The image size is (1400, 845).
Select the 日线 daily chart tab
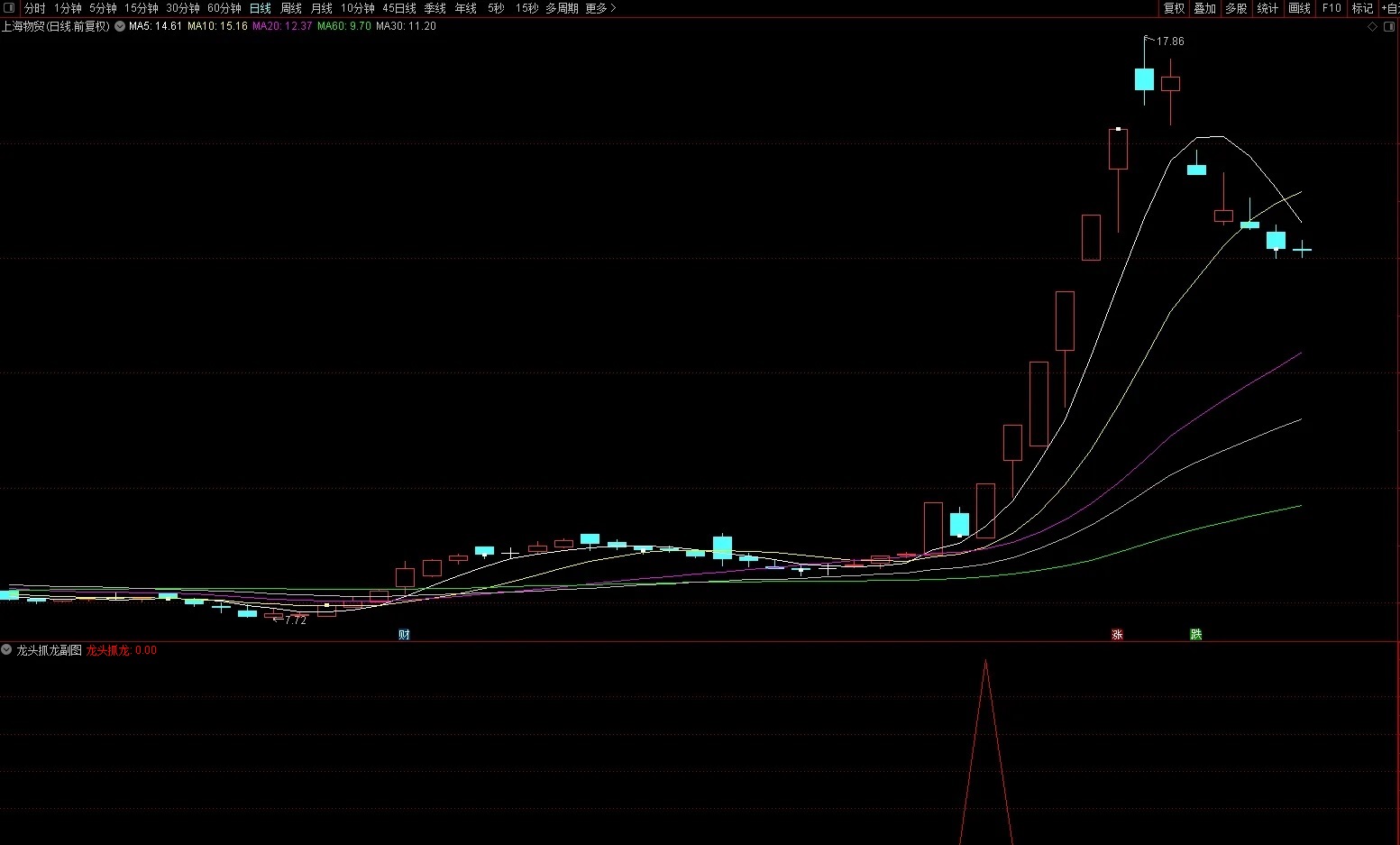261,8
